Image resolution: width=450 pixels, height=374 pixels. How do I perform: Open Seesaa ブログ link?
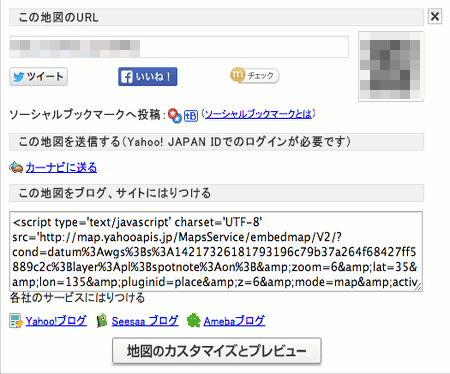point(145,321)
